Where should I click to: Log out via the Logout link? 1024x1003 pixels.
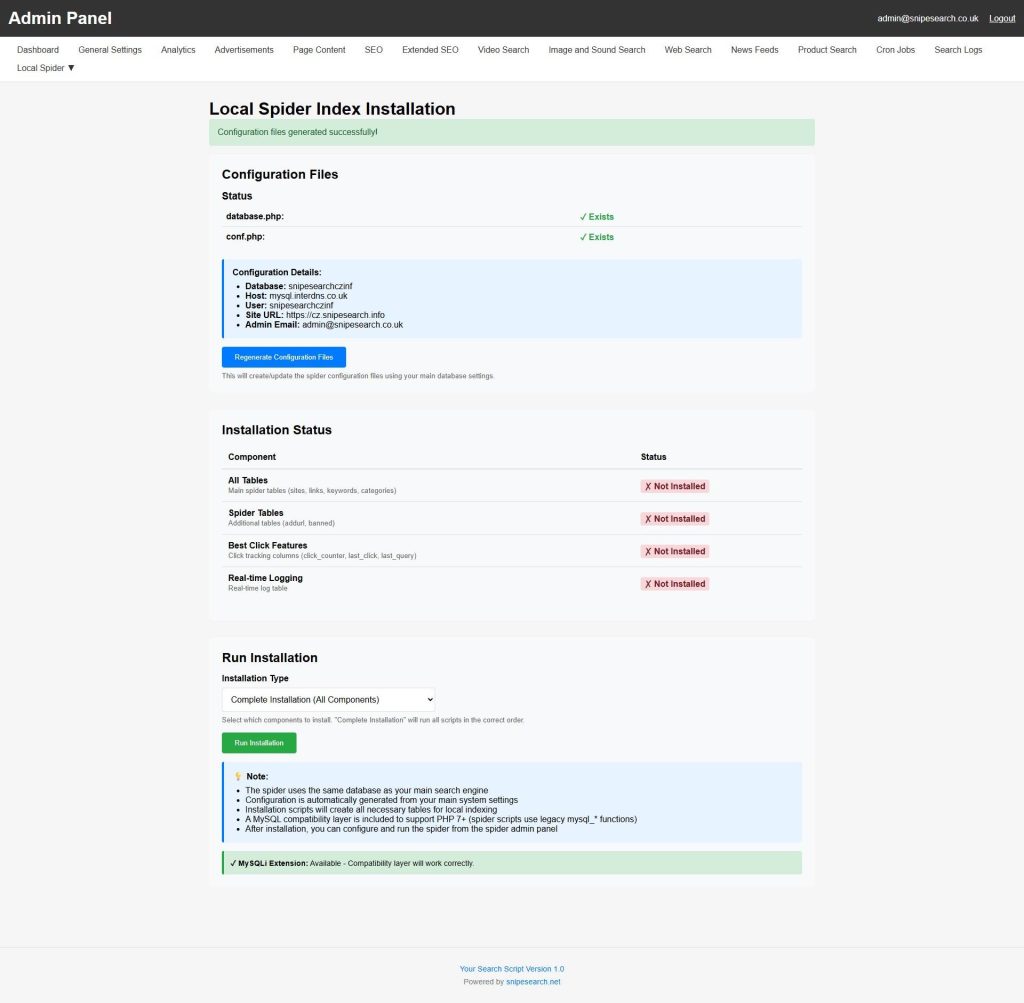1001,18
